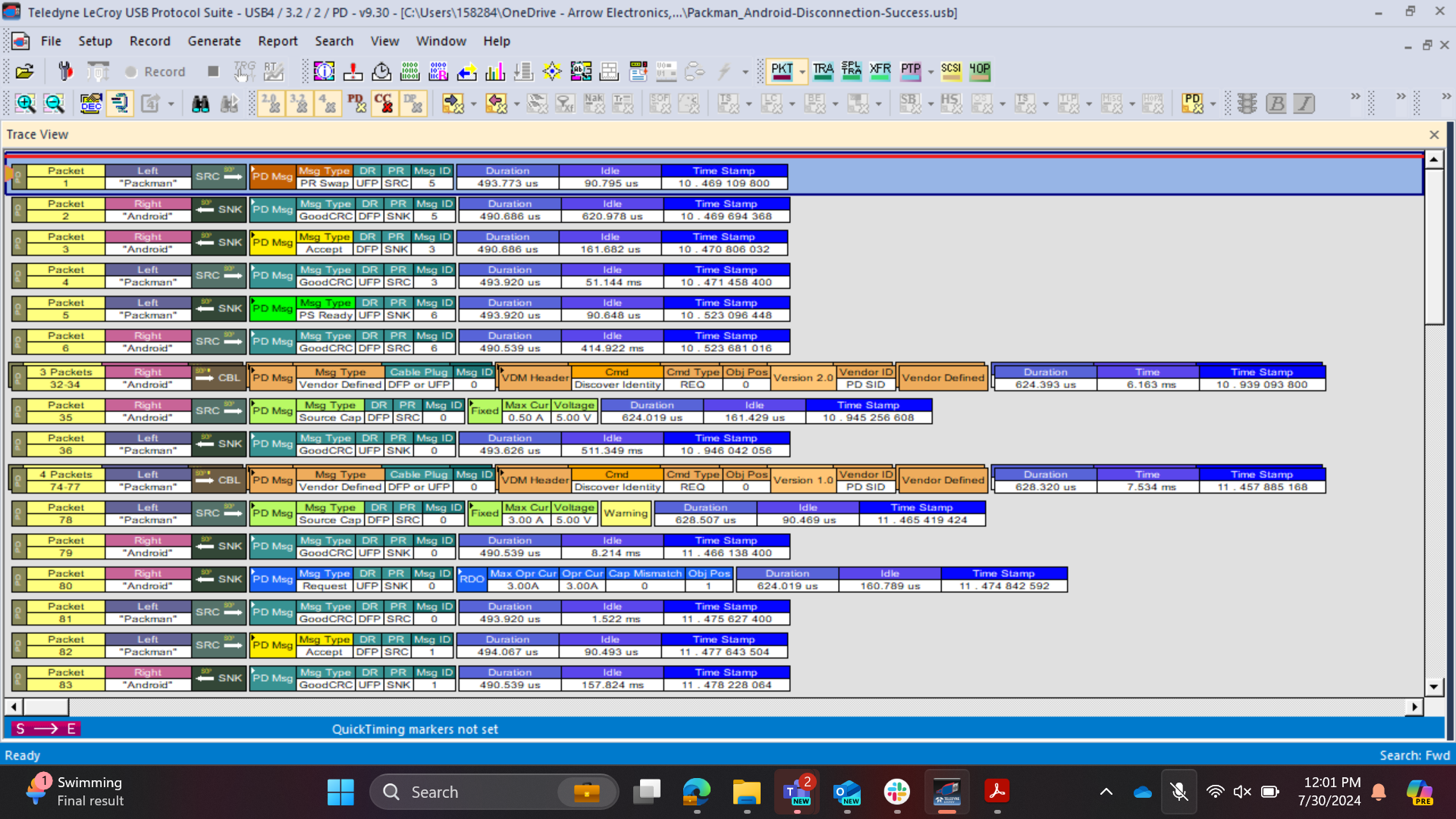The width and height of the screenshot is (1456, 819).
Task: Switch to SCSI operations view level
Action: 951,71
